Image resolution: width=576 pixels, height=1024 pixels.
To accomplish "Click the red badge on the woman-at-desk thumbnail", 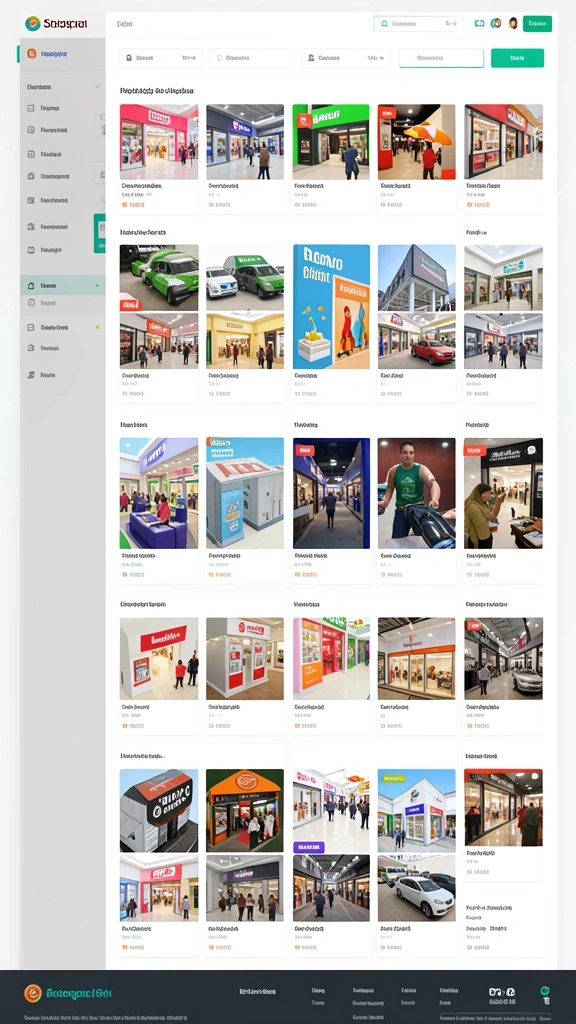I will pyautogui.click(x=474, y=450).
